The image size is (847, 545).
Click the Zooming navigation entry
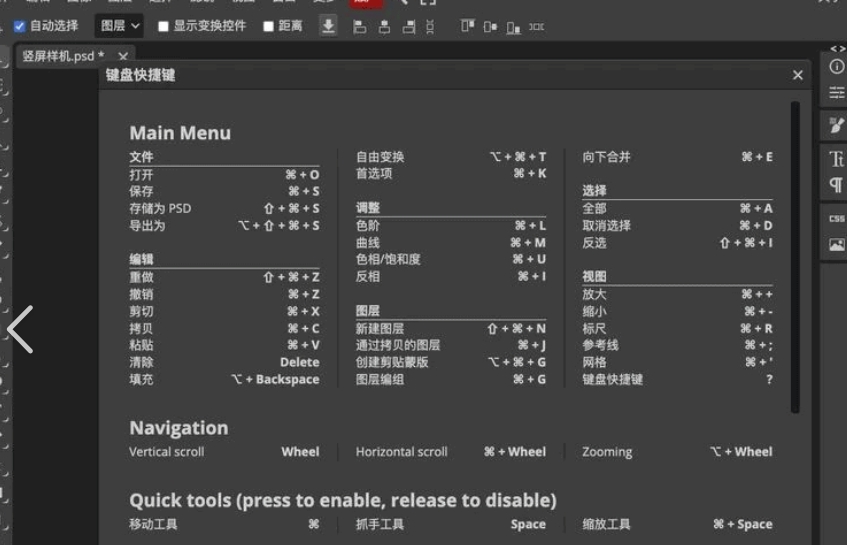(x=677, y=452)
